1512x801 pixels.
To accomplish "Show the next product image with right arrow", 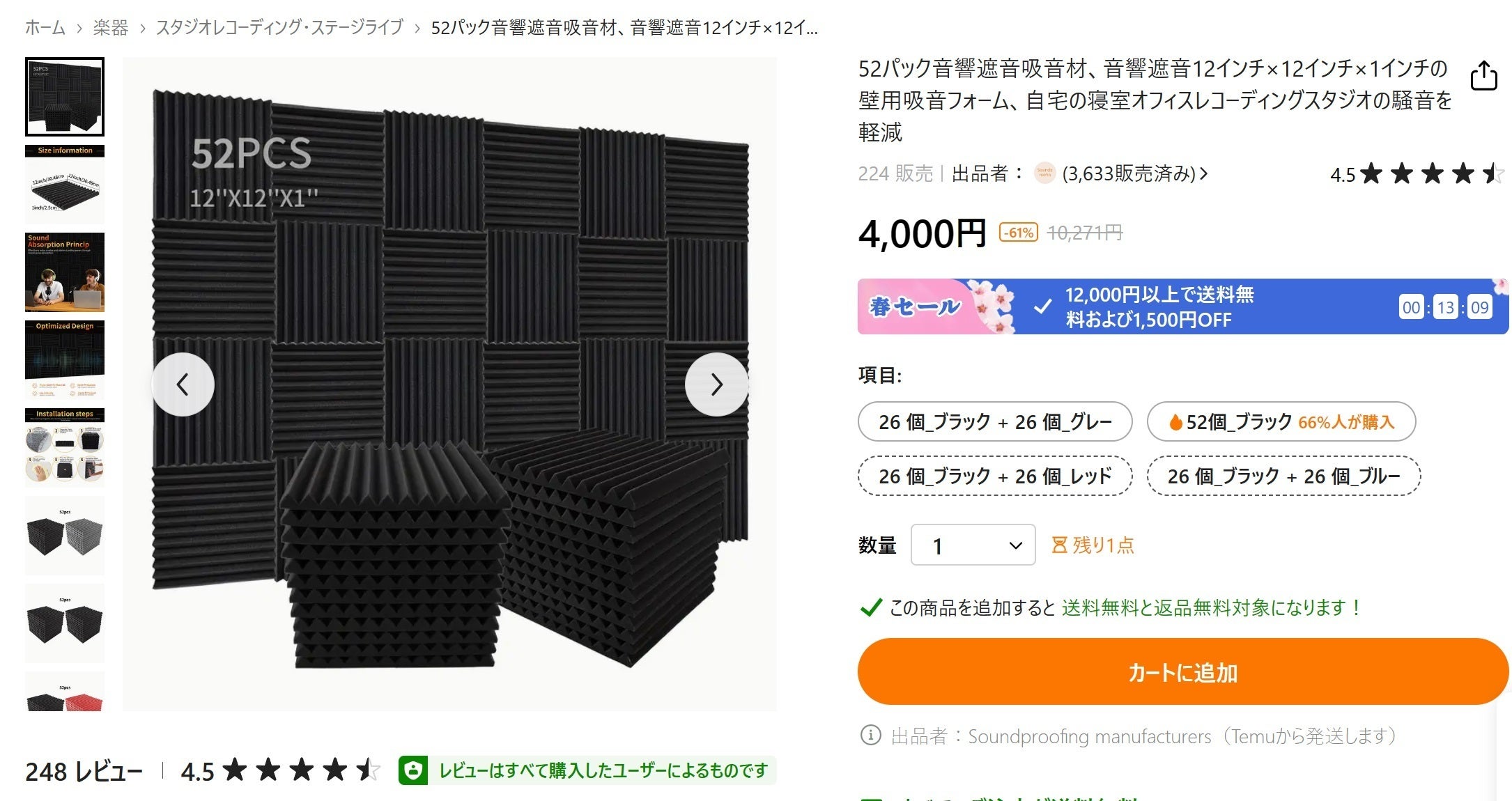I will pyautogui.click(x=716, y=384).
